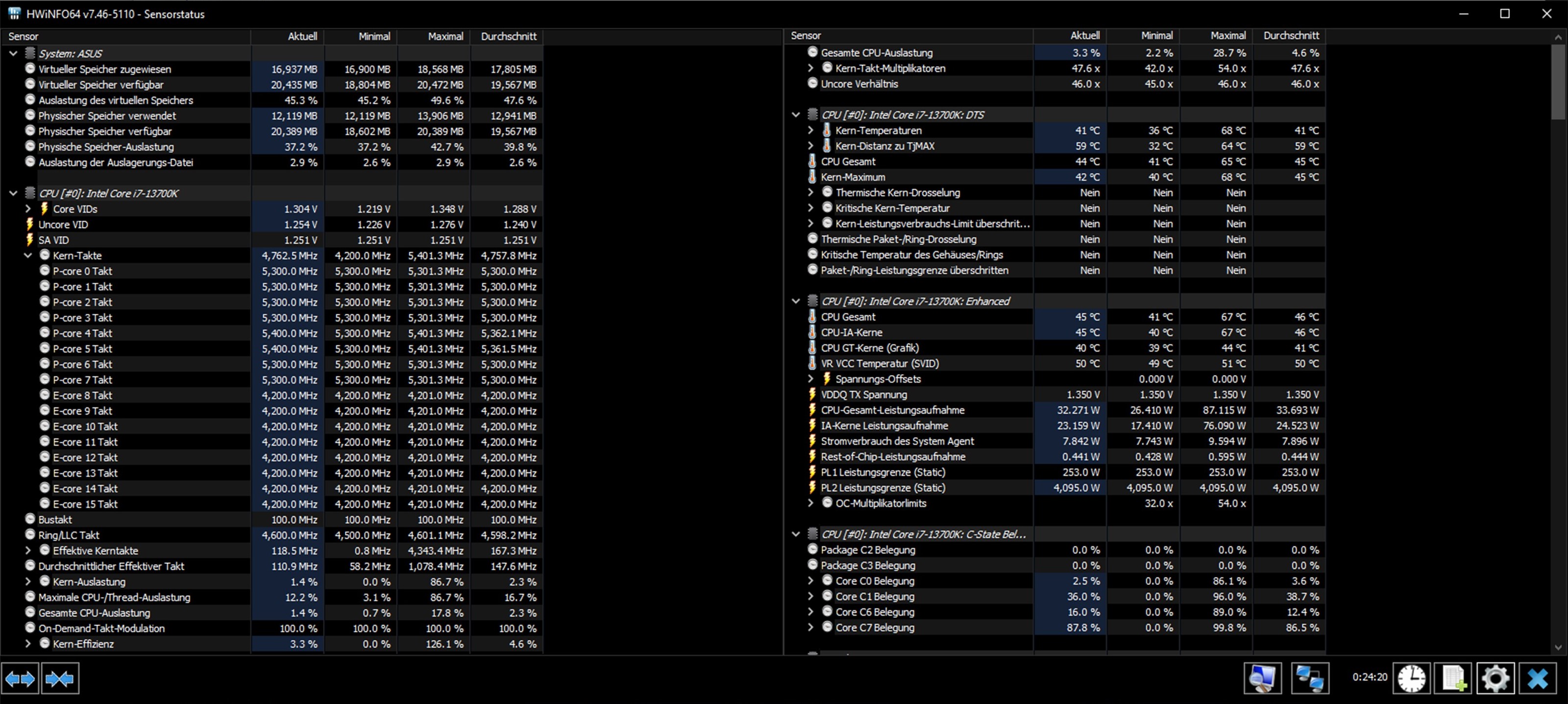Click the left Maximal column header
This screenshot has width=1568, height=704.
coord(433,36)
